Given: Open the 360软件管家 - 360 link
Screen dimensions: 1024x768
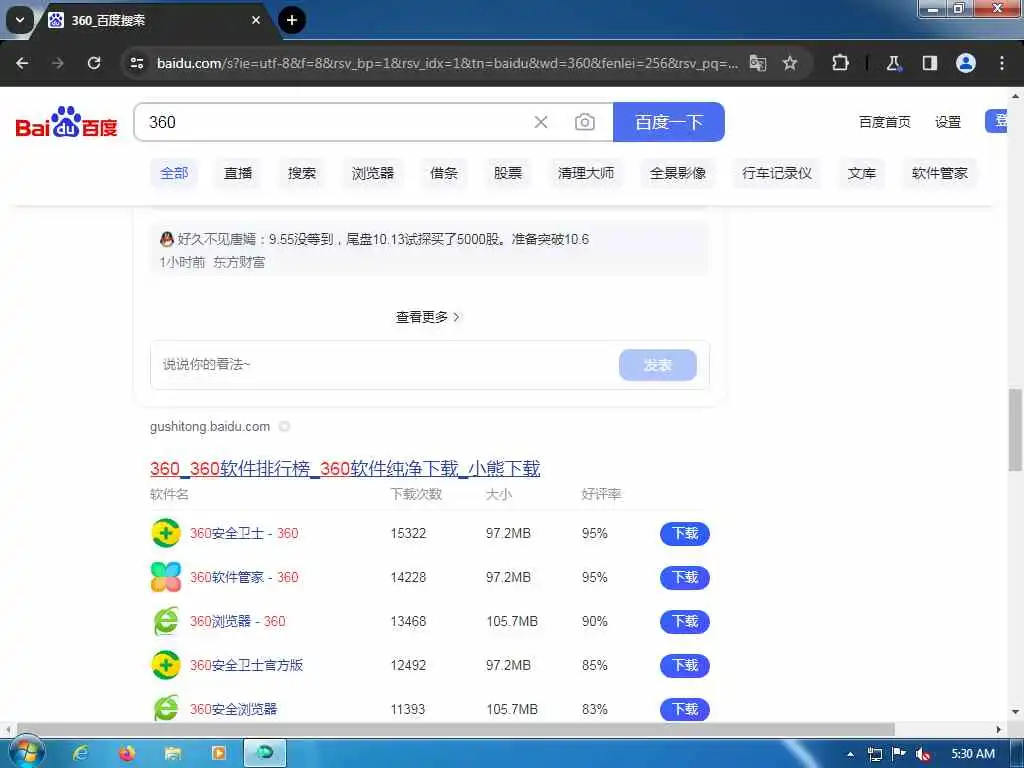Looking at the screenshot, I should click(244, 577).
